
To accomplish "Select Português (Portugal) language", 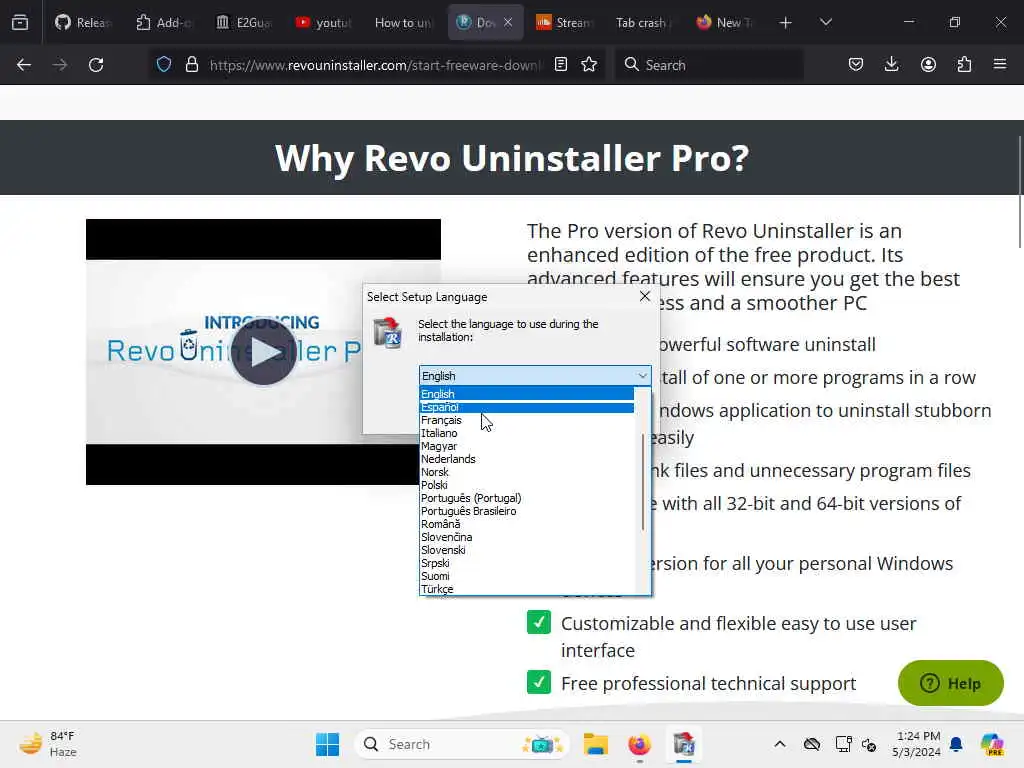I will tap(527, 498).
